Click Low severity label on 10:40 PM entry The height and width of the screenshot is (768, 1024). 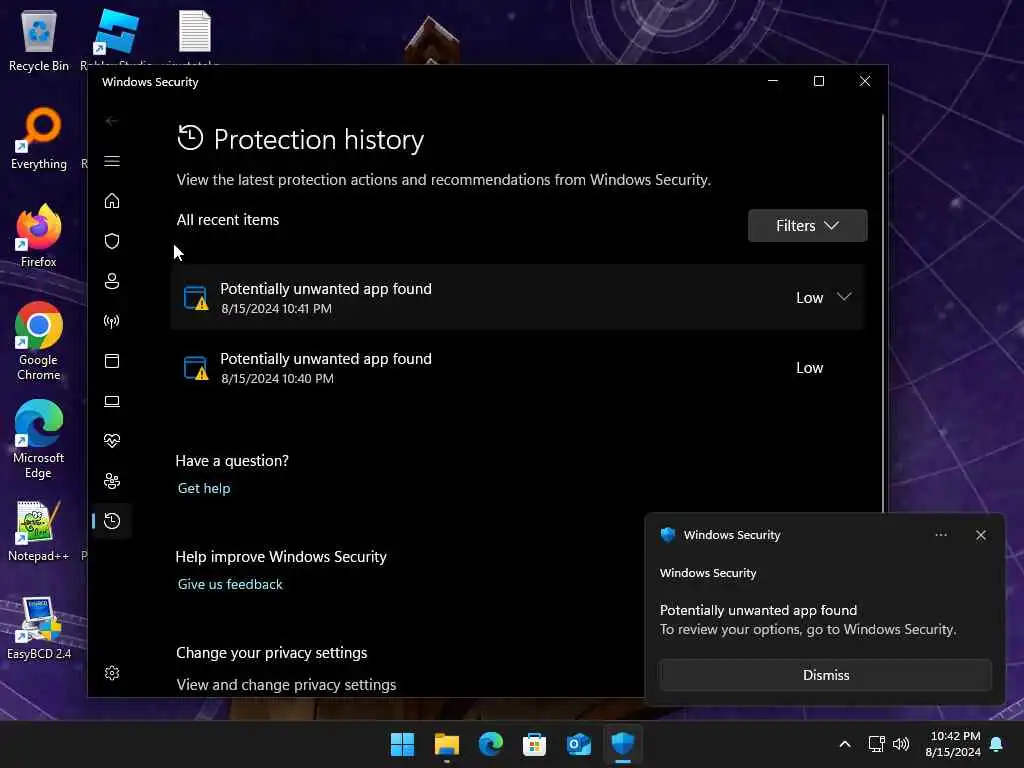pyautogui.click(x=809, y=368)
